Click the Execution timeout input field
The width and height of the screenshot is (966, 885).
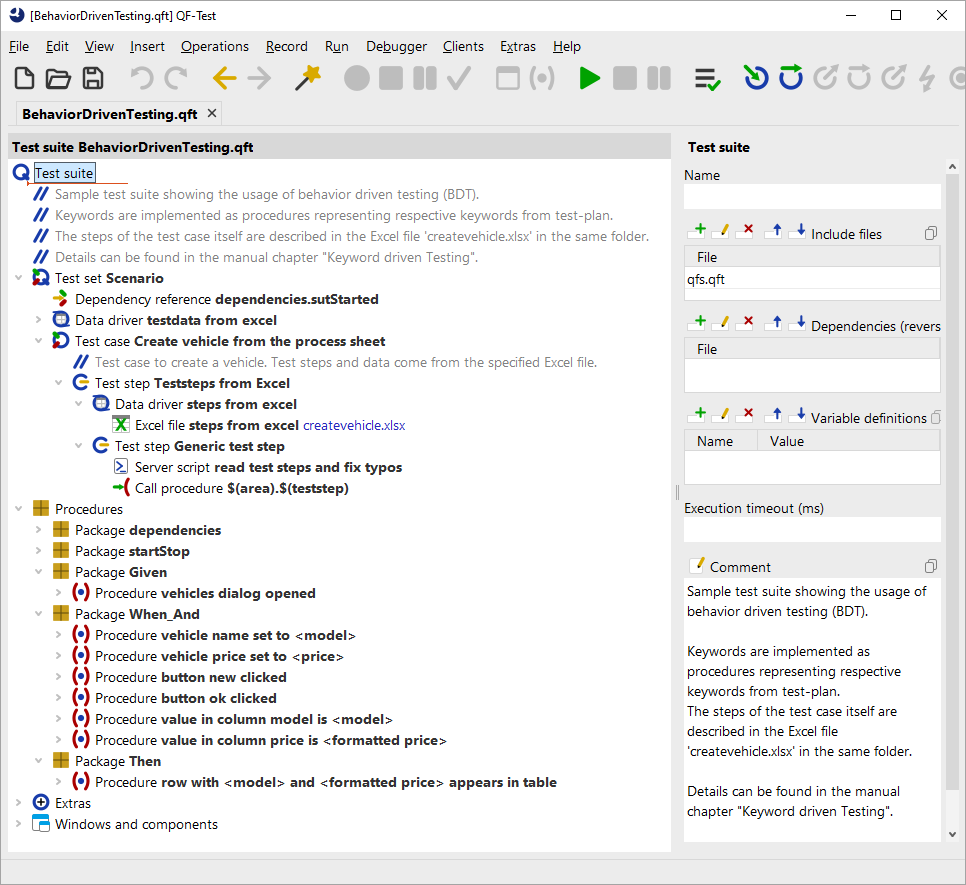coord(811,529)
